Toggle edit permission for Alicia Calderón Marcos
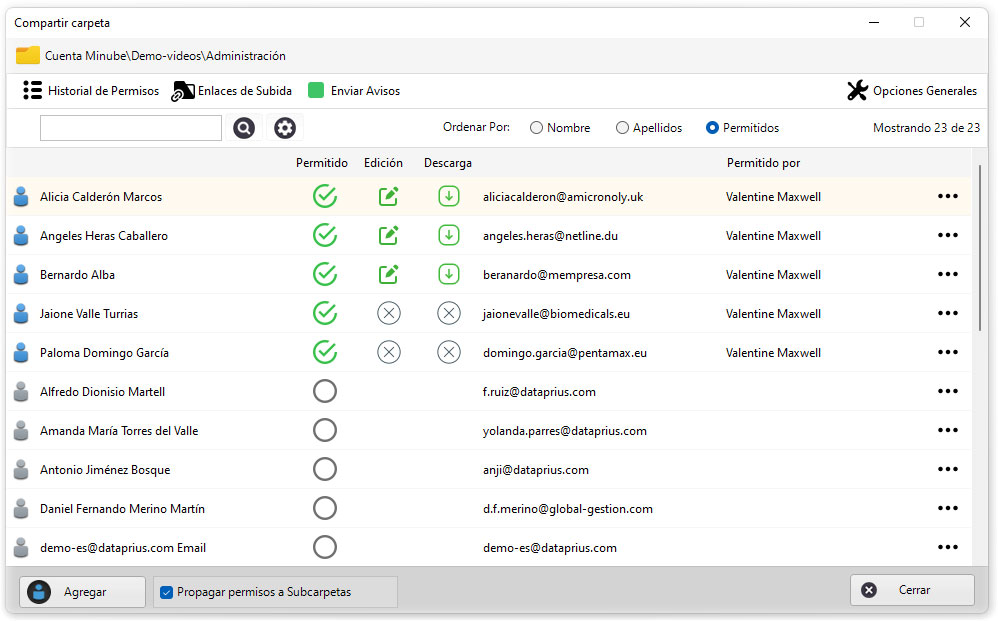This screenshot has width=998, height=621. pos(388,197)
